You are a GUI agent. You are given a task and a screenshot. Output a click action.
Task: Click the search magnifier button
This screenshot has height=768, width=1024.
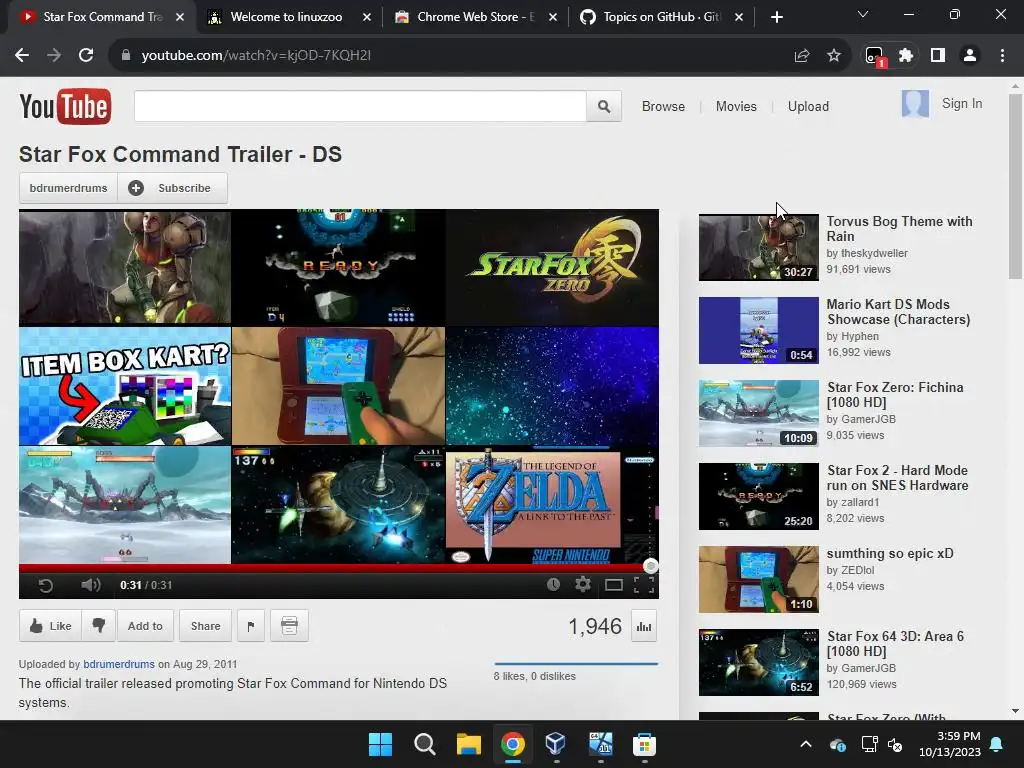click(x=604, y=106)
